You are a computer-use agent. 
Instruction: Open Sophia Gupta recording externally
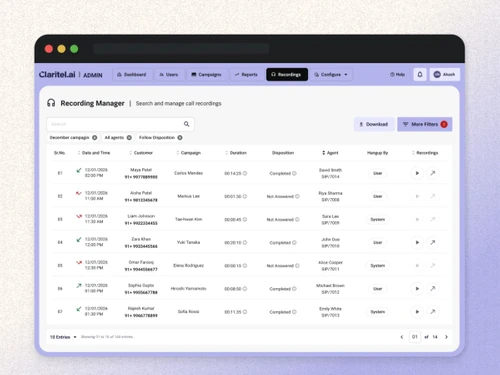click(433, 289)
